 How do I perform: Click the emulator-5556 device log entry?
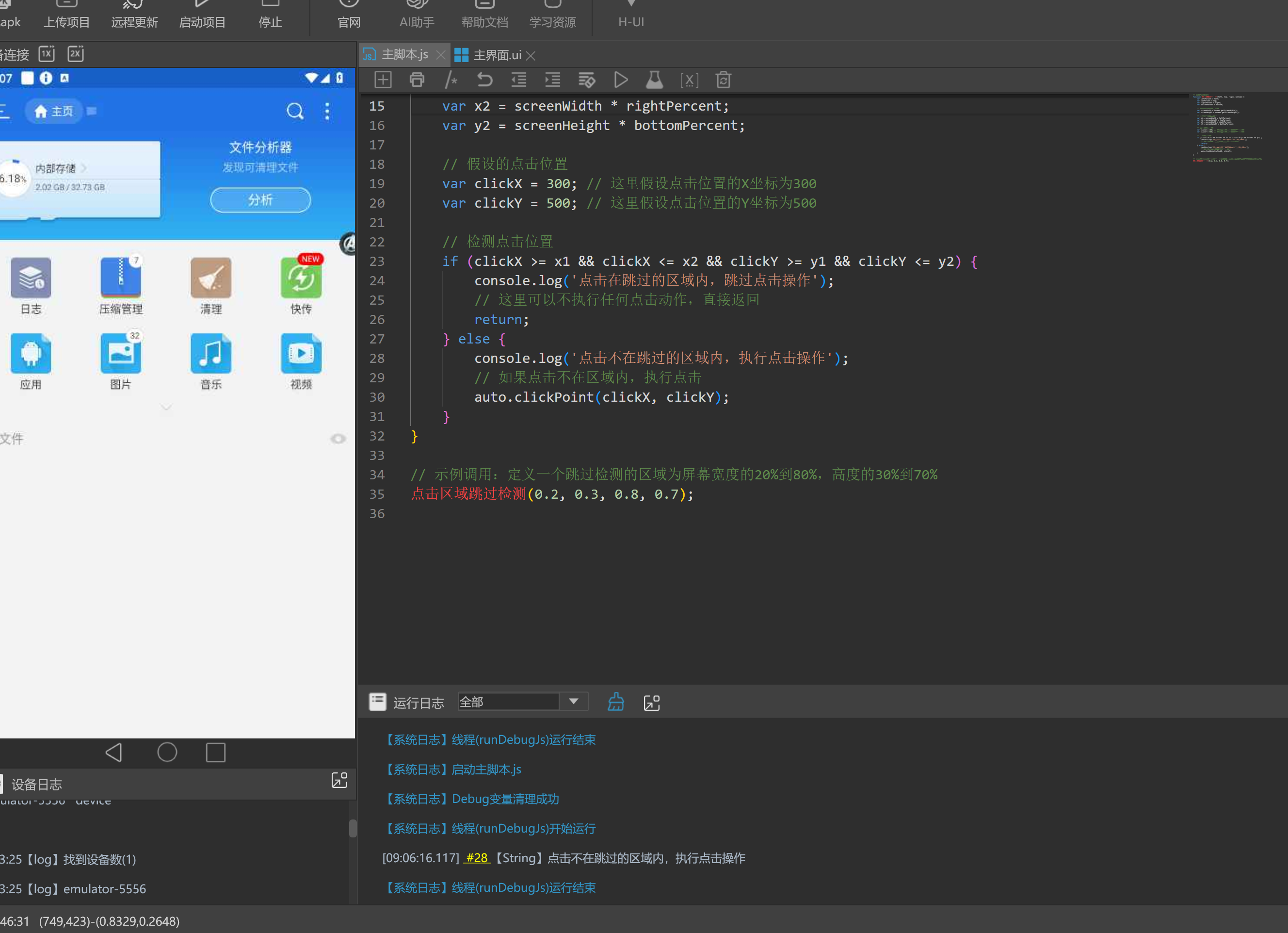coord(74,889)
